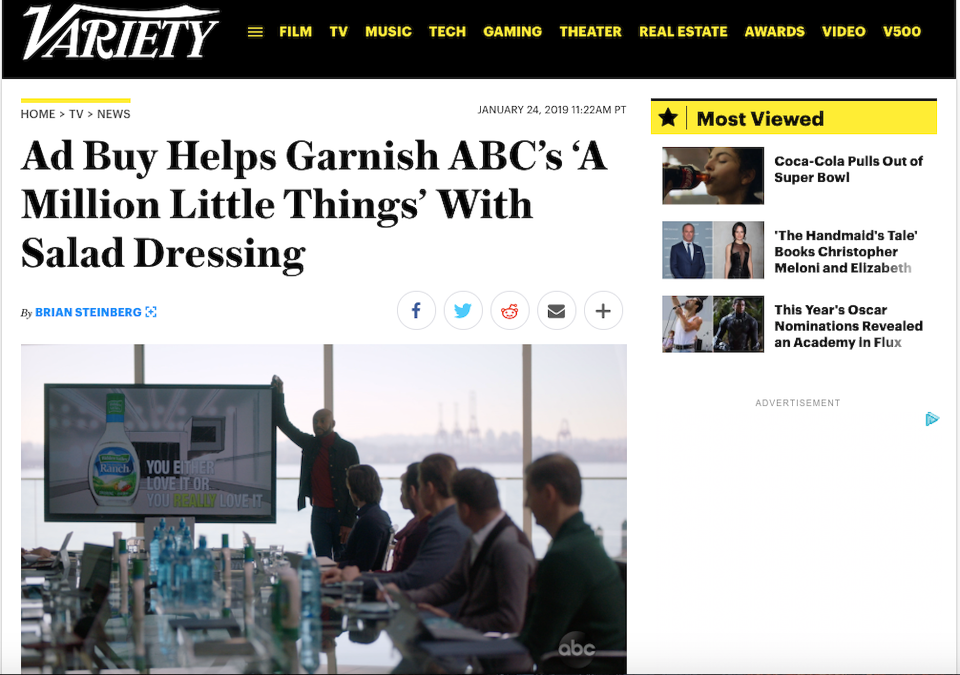This screenshot has height=675, width=960.
Task: Open Coca-Cola Pulls Out of Super Bowl story
Action: [848, 169]
